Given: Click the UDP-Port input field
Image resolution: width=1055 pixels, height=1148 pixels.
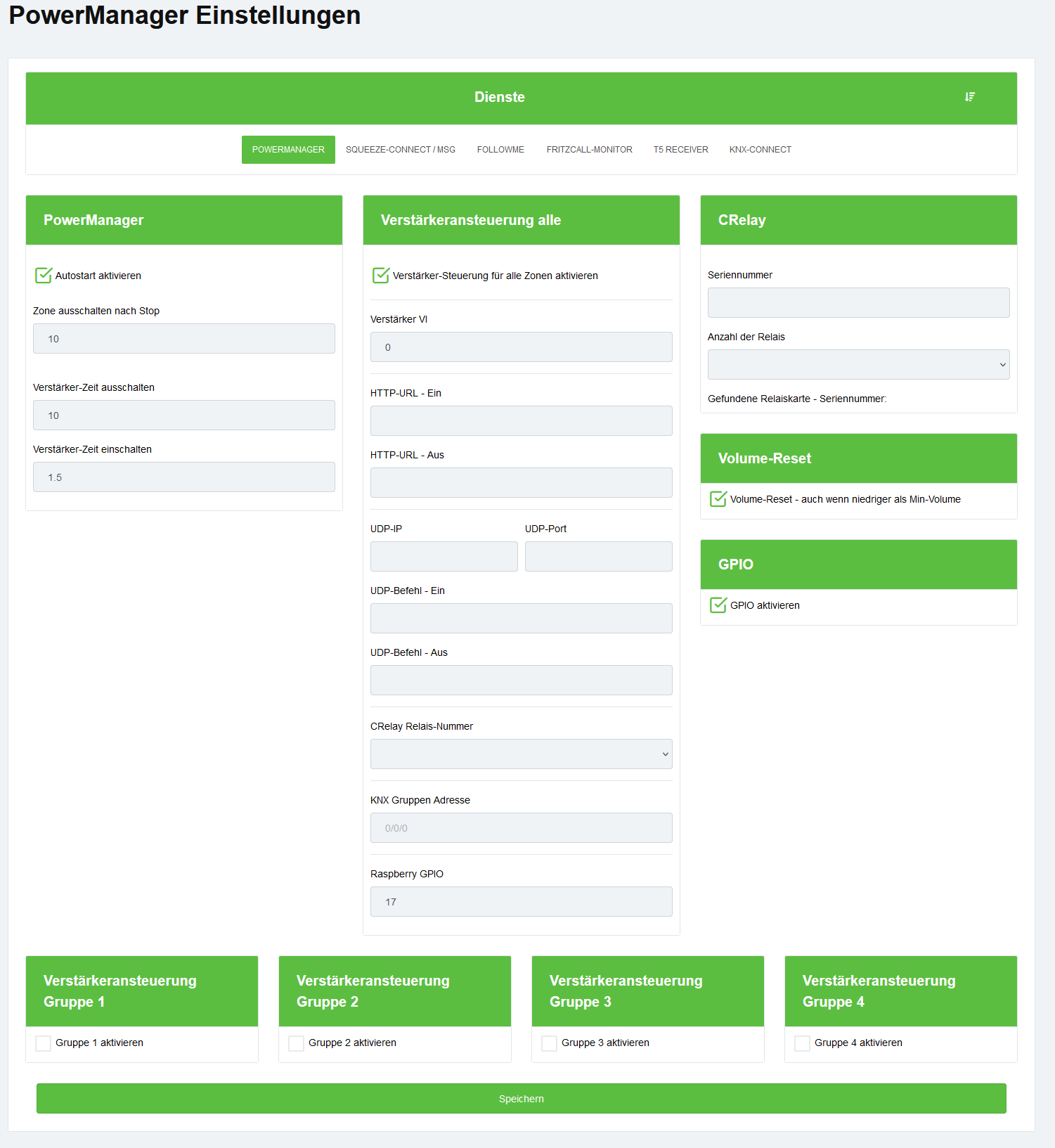Looking at the screenshot, I should click(x=599, y=557).
